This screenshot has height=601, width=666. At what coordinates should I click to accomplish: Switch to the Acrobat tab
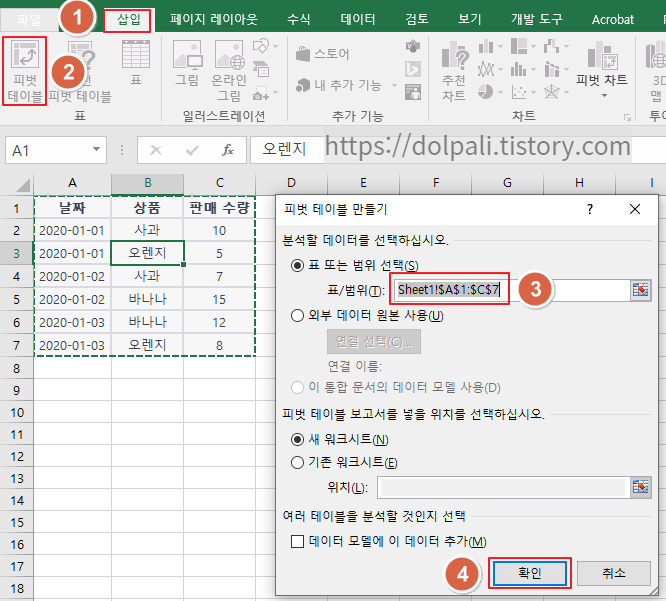point(613,20)
